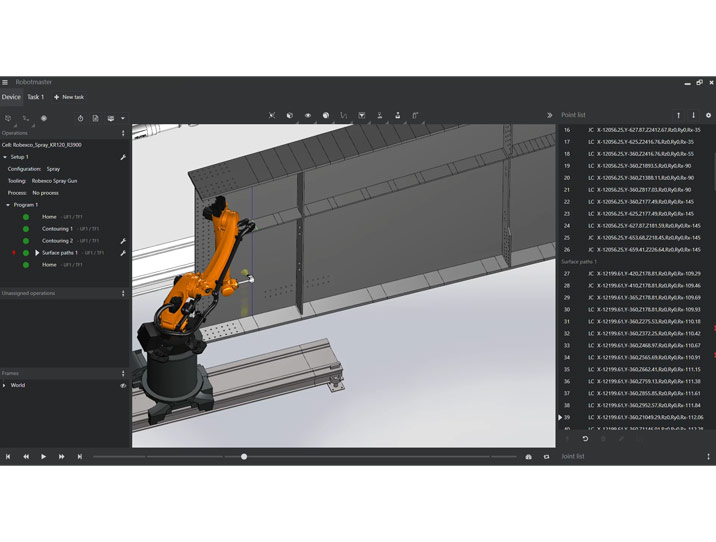Click the path/axes icon in Operations toolbar

coord(26,118)
